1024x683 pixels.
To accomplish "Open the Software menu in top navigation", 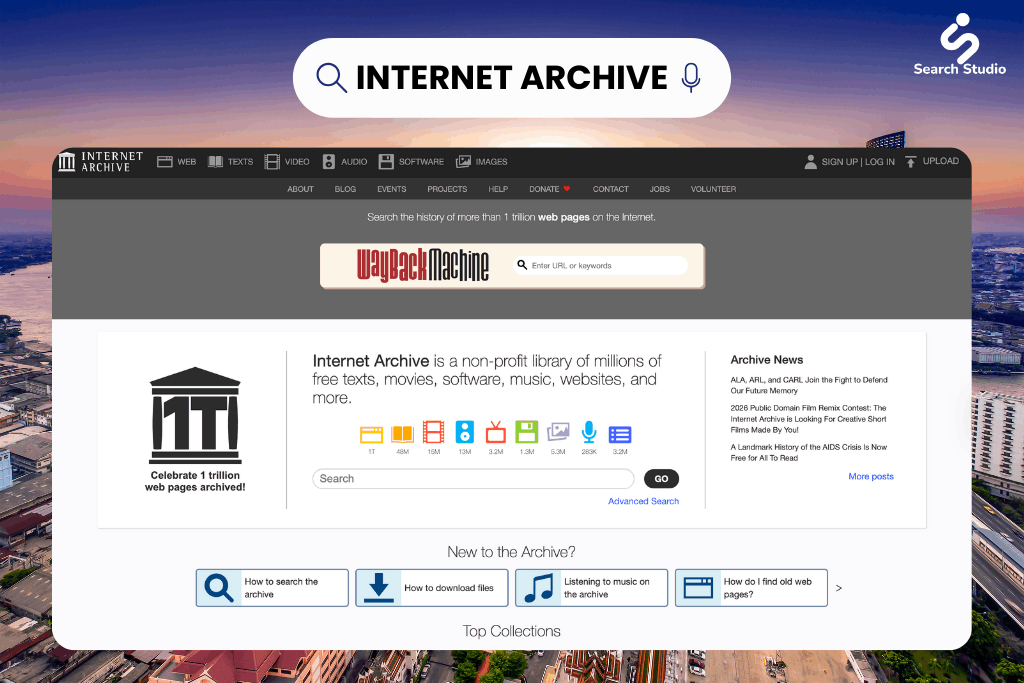I will [x=411, y=162].
